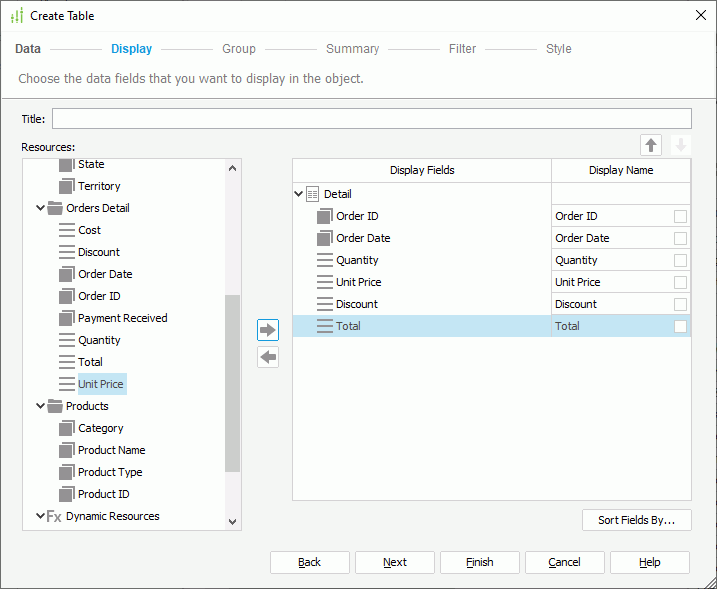Screen dimensions: 717x589
Task: Click the Category field icon
Action: click(x=67, y=428)
